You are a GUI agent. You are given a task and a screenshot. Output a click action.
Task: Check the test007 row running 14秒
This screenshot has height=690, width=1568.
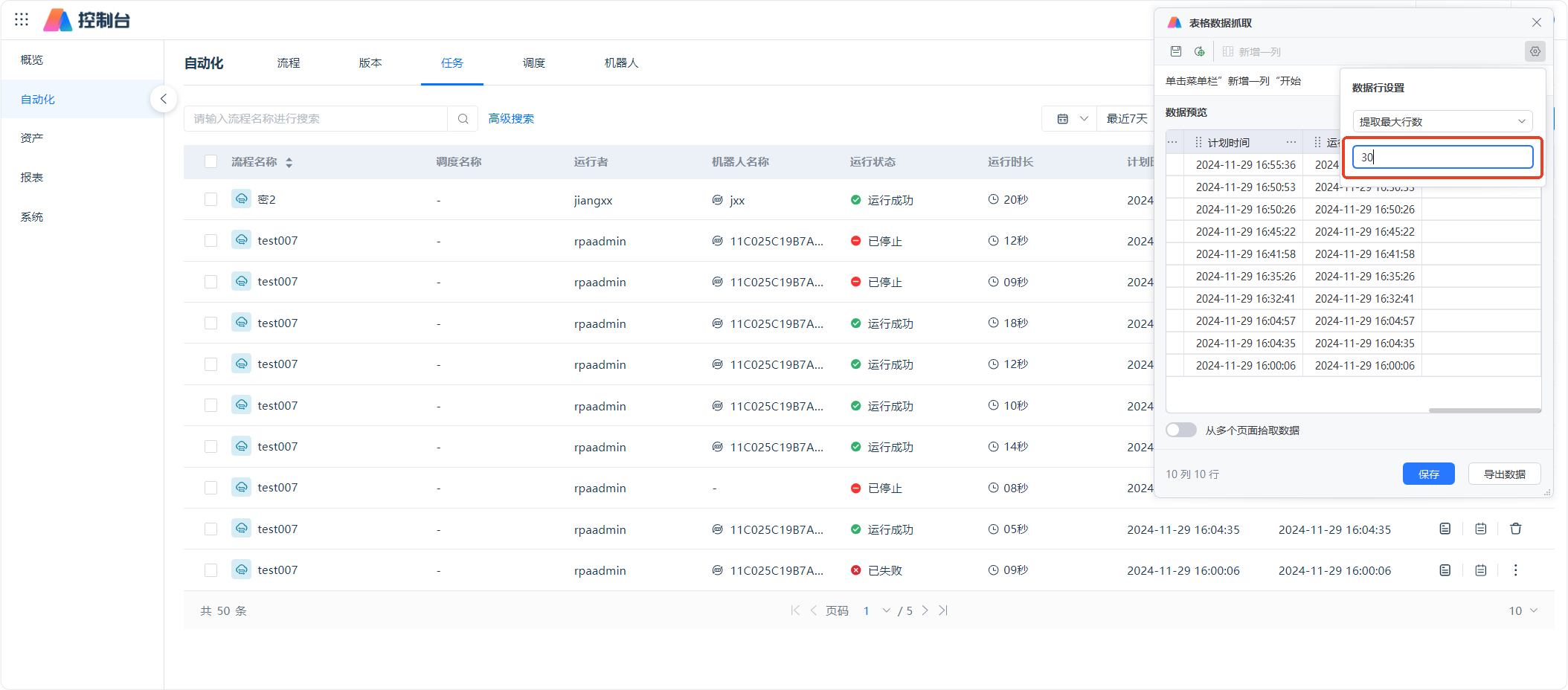[x=211, y=446]
